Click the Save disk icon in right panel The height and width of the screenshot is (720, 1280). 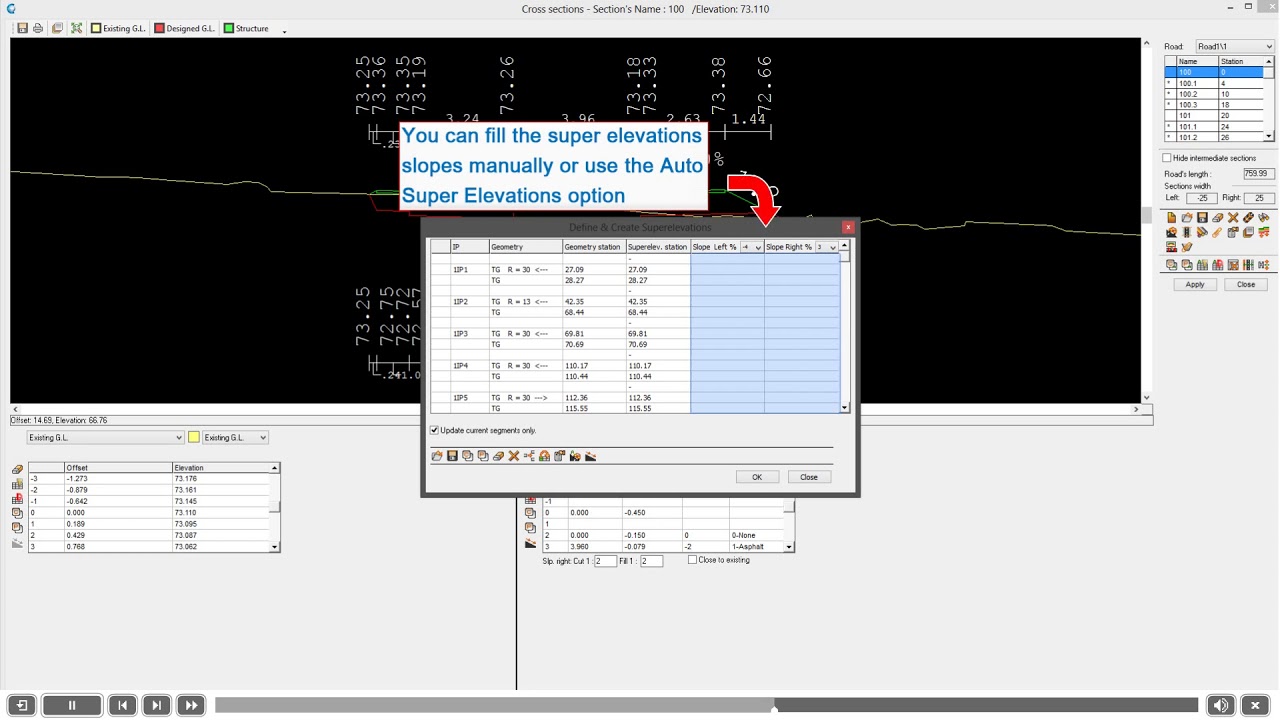[1202, 217]
